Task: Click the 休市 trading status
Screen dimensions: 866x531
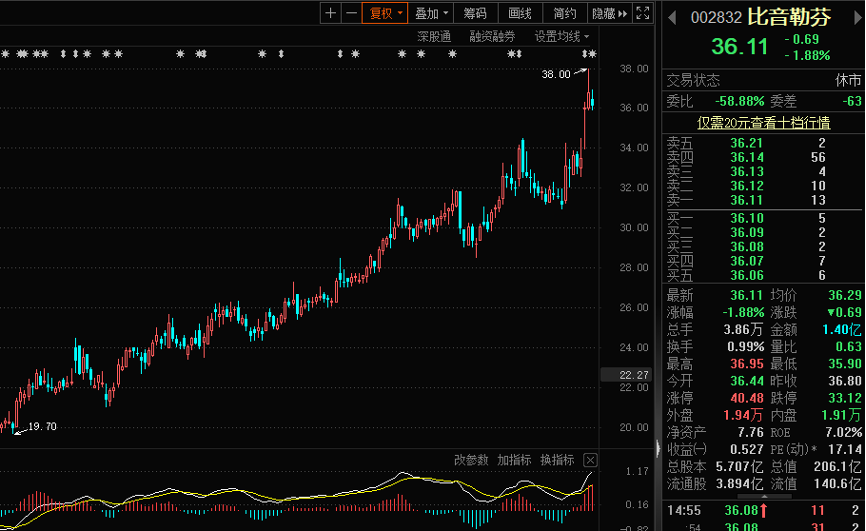Action: click(x=848, y=81)
